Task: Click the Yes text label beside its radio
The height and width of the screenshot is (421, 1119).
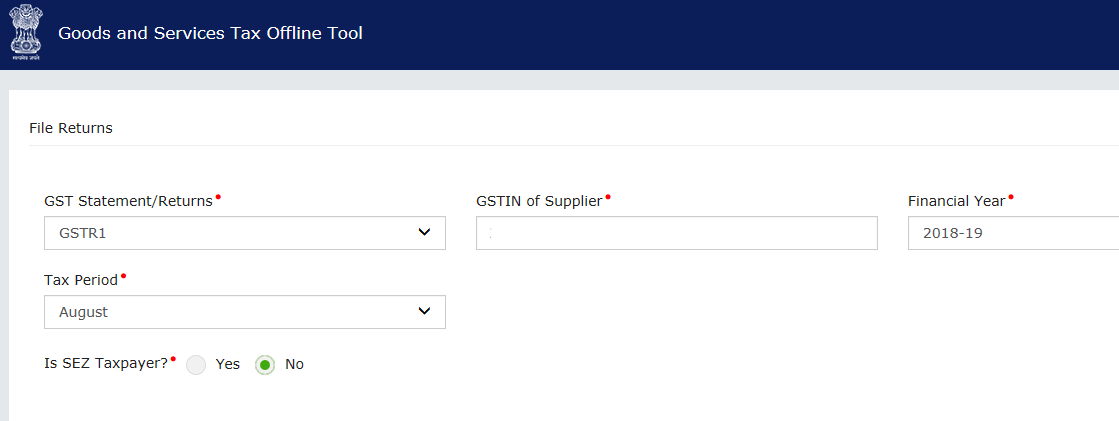Action: pyautogui.click(x=228, y=365)
